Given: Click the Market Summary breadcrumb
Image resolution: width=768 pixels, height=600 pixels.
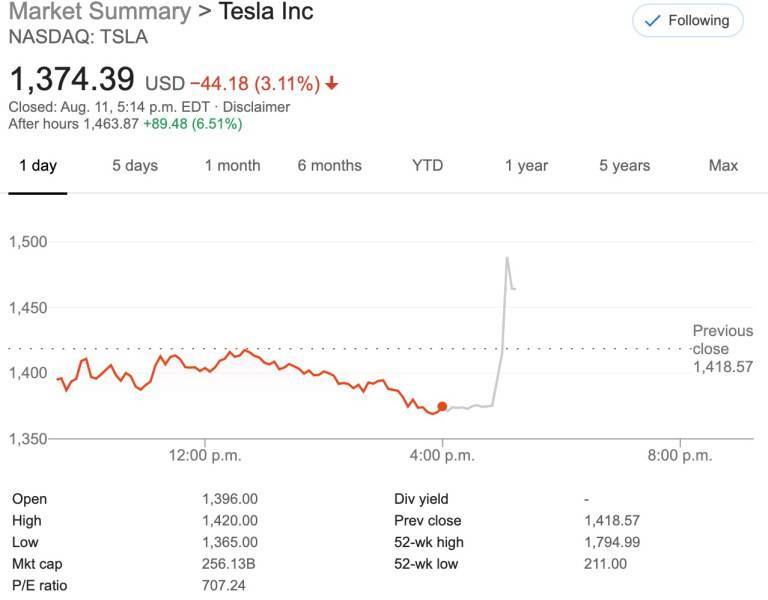Looking at the screenshot, I should (98, 13).
